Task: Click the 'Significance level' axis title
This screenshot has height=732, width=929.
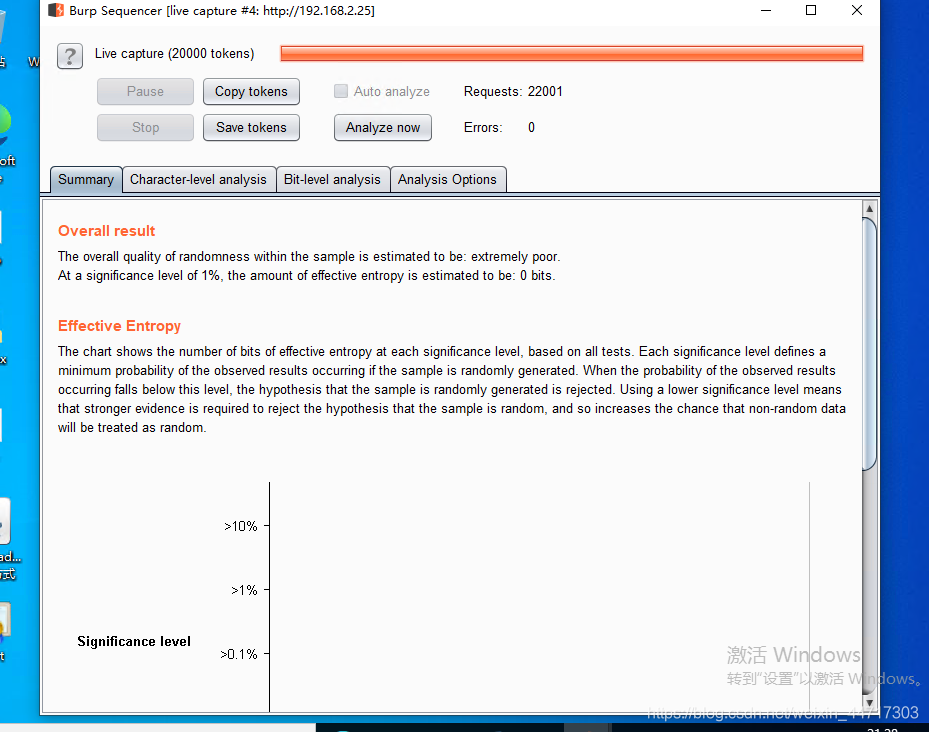Action: (x=134, y=641)
